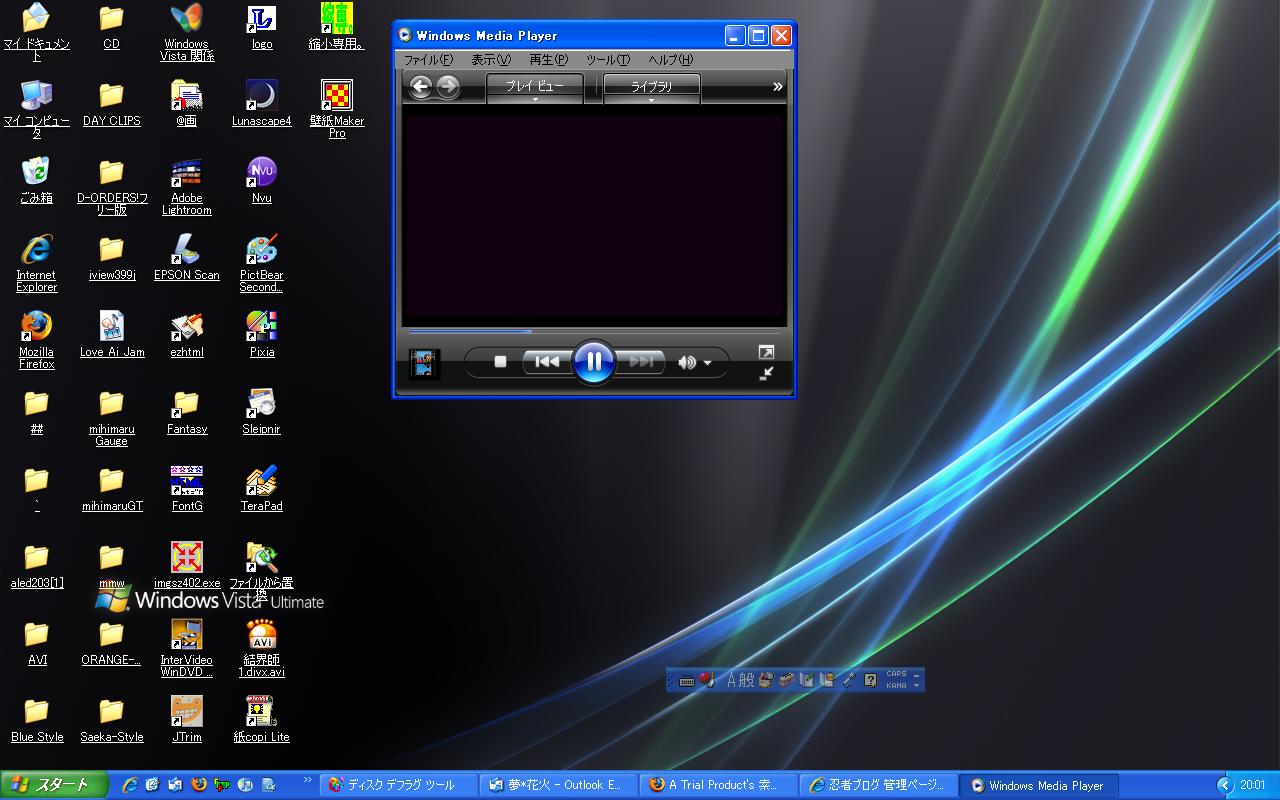1280x800 pixels.
Task: Open the プレイ ビュー tab
Action: pyautogui.click(x=535, y=86)
